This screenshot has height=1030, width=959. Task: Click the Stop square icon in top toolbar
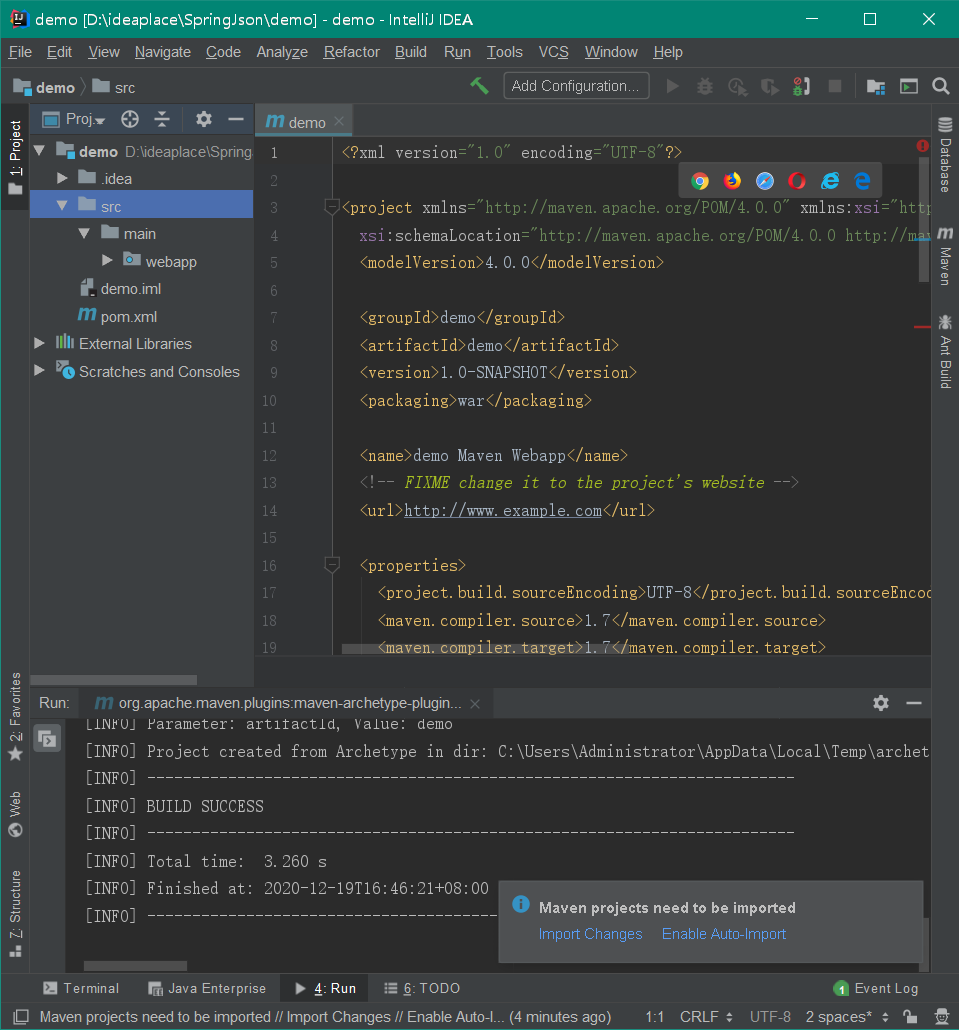coord(835,86)
